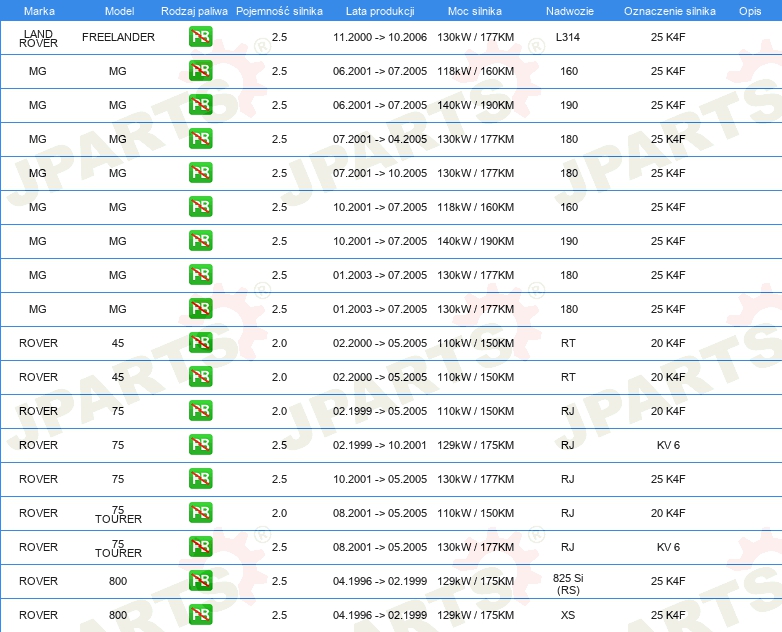This screenshot has height=632, width=782.
Task: Select the 825 Si (RS) body cell
Action: 568,584
